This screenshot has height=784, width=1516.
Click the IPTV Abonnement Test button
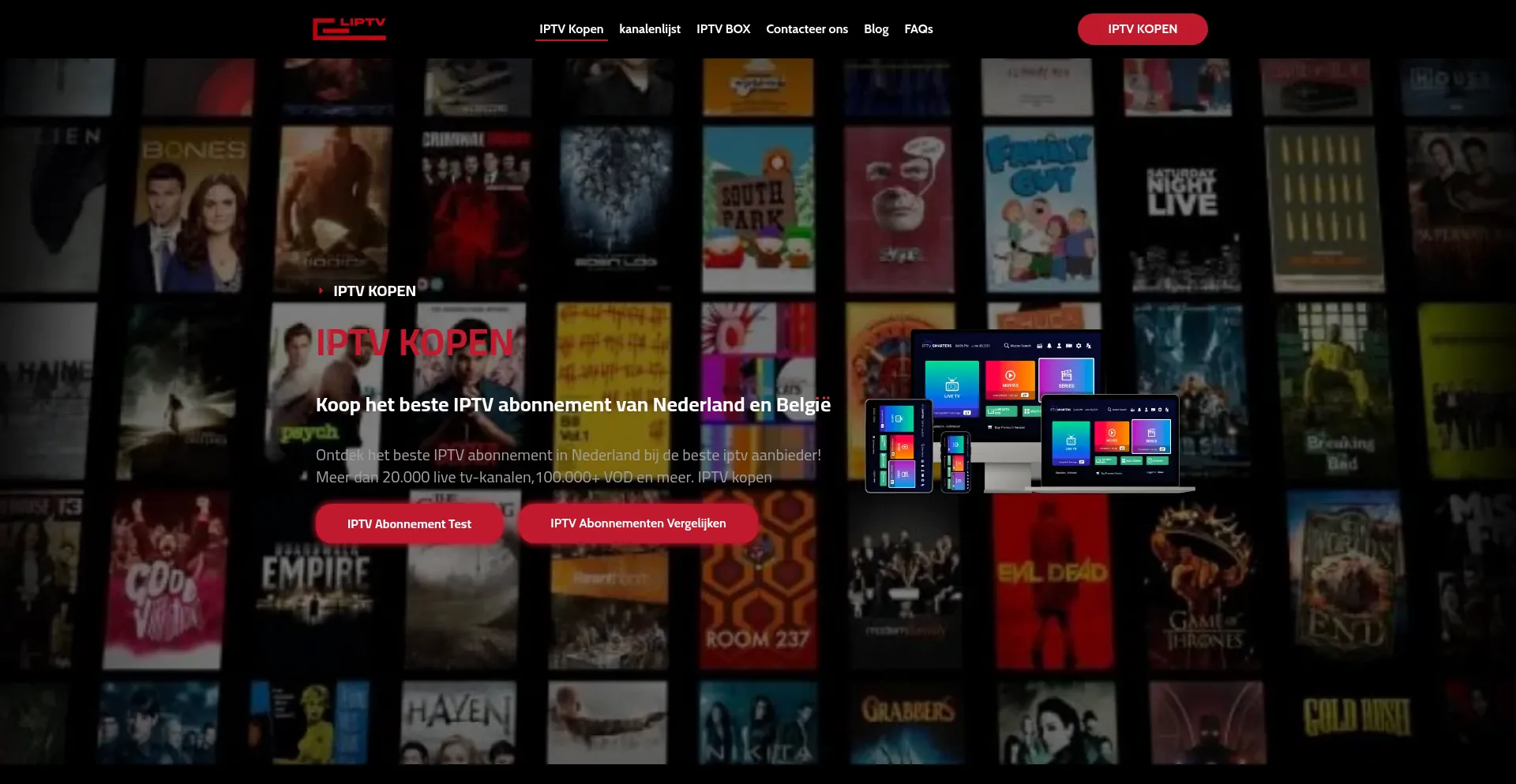[x=409, y=523]
